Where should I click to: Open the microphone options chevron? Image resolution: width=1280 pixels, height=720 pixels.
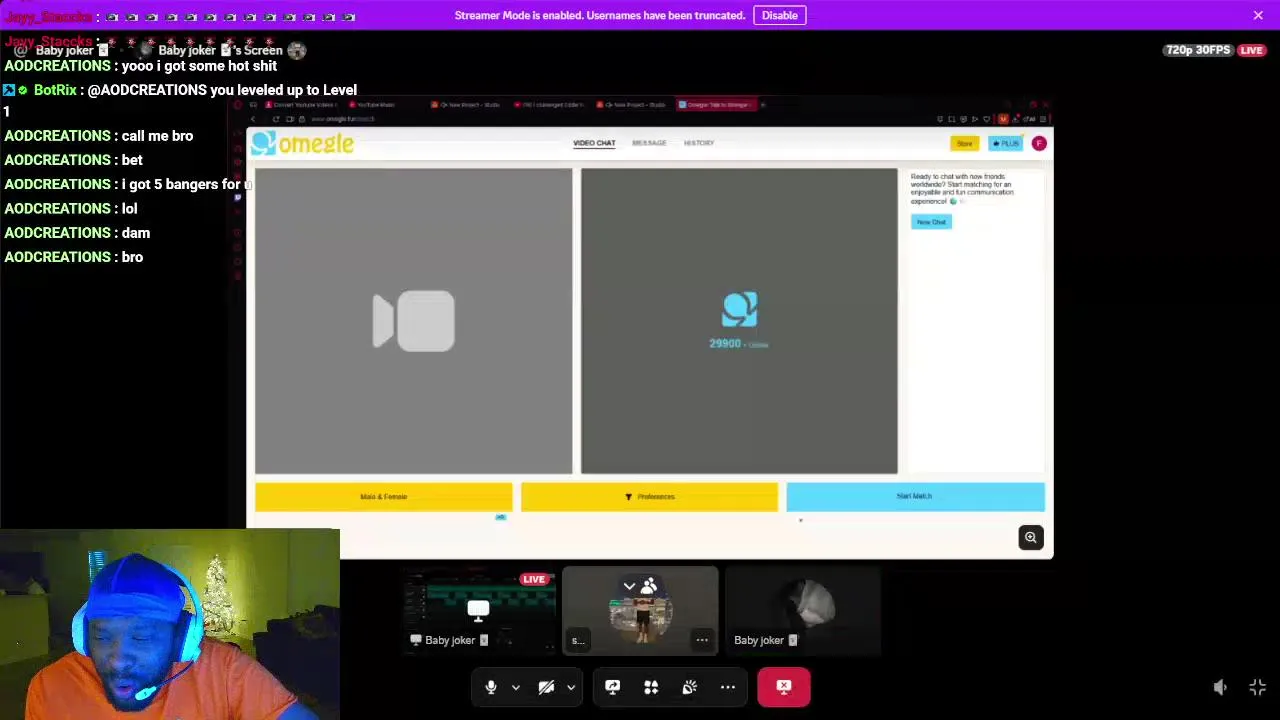click(x=515, y=687)
